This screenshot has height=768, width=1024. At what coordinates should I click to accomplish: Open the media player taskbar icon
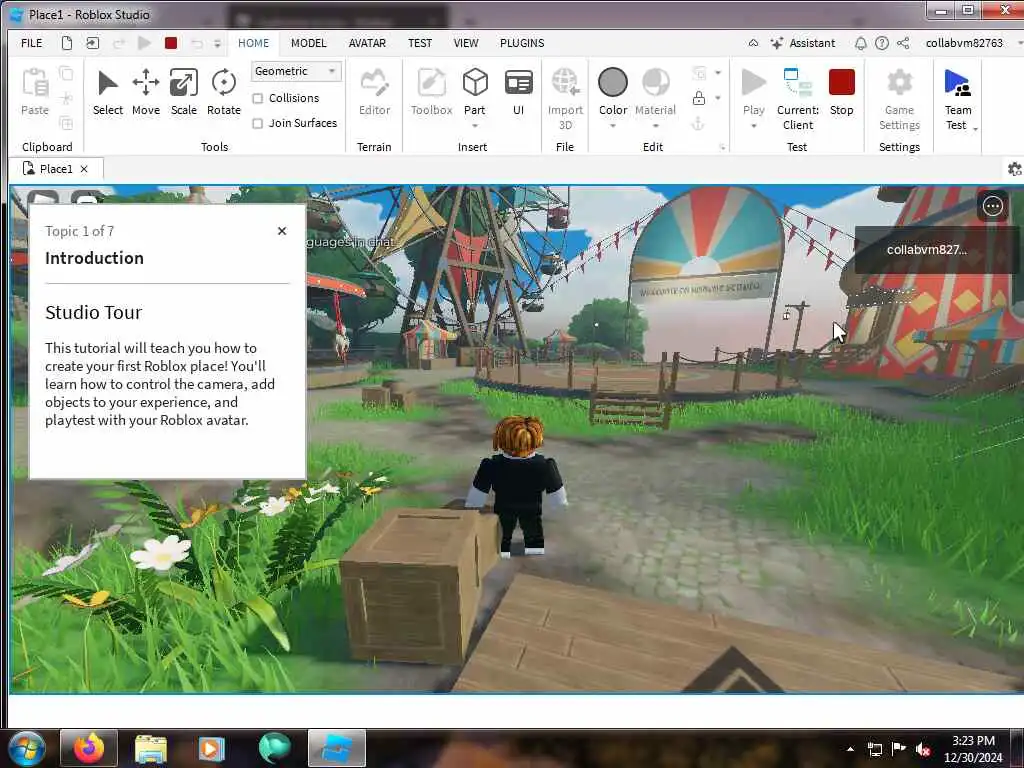pos(212,748)
